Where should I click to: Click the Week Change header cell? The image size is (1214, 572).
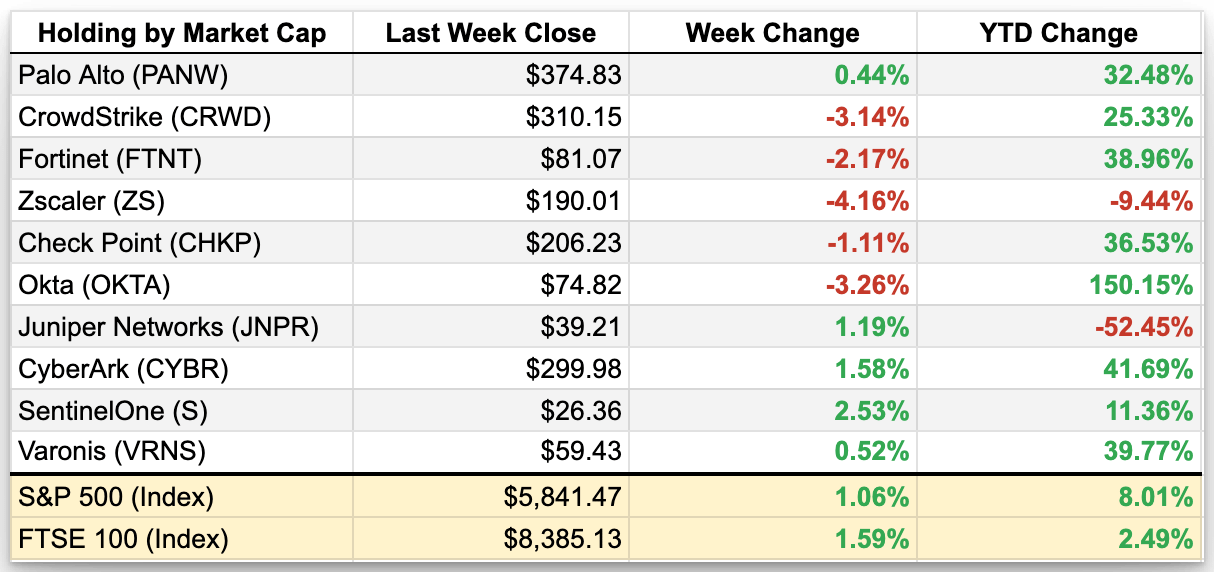pos(772,33)
